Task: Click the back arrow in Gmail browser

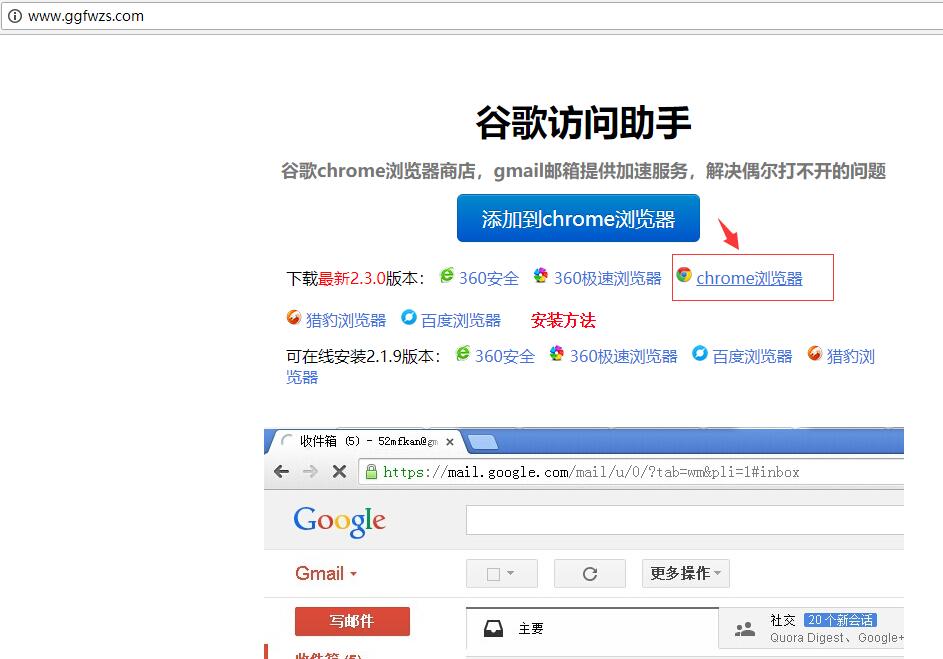Action: (x=281, y=471)
